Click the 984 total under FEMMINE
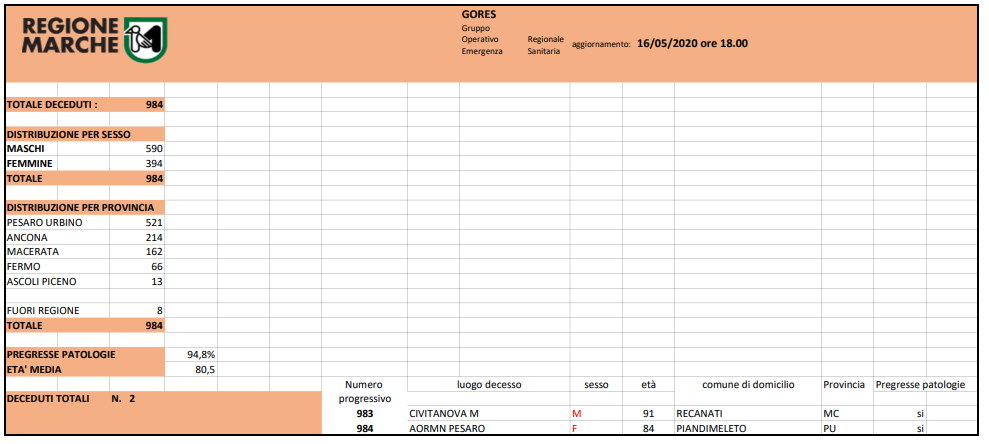 tap(154, 178)
